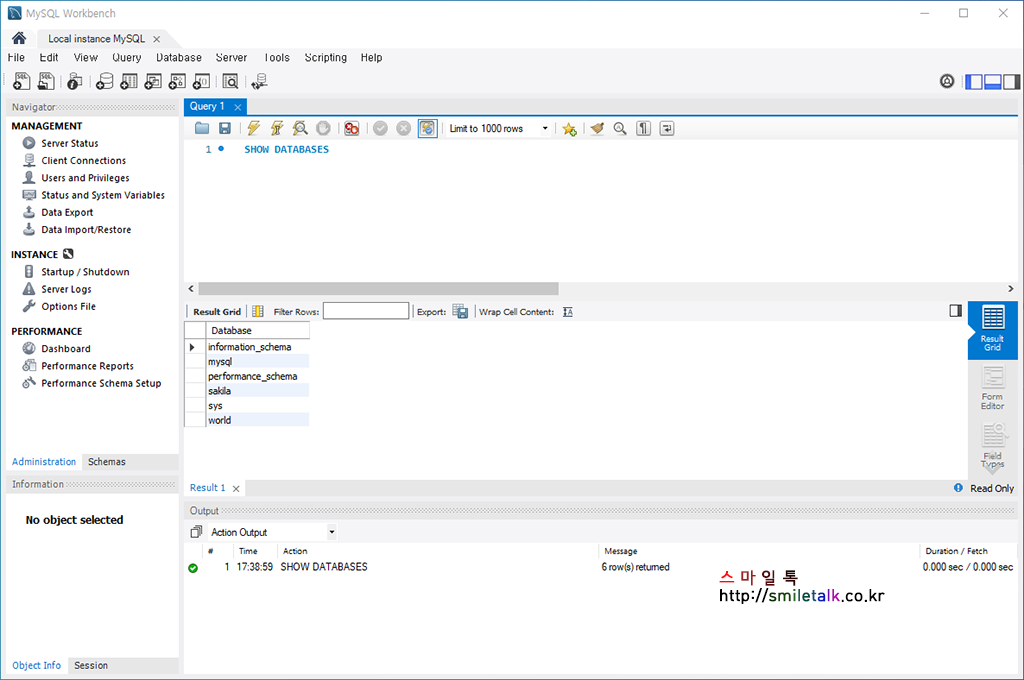Open Server Status in navigator
1024x680 pixels.
click(x=70, y=143)
